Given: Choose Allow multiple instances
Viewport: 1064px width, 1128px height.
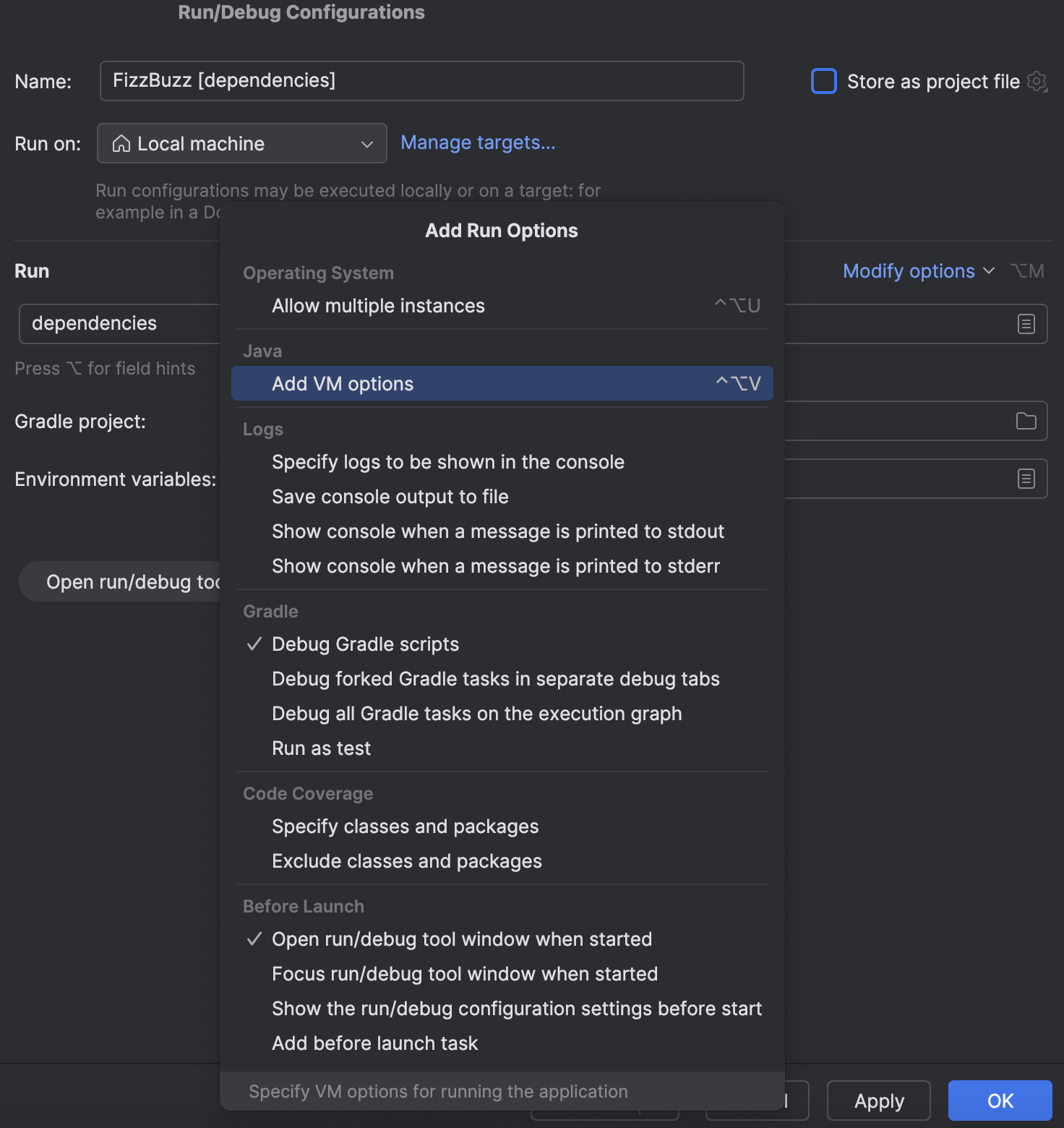Looking at the screenshot, I should coord(377,305).
